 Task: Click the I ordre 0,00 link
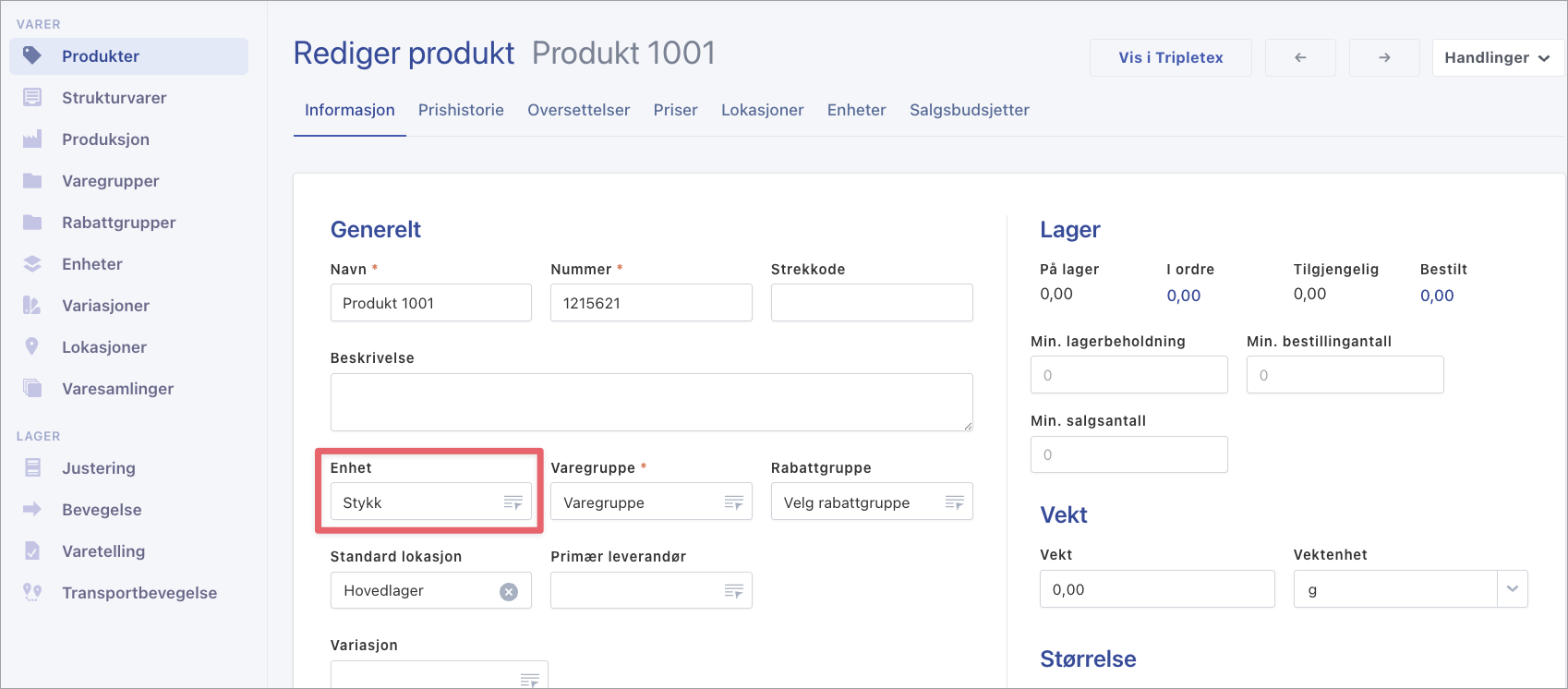click(x=1183, y=296)
